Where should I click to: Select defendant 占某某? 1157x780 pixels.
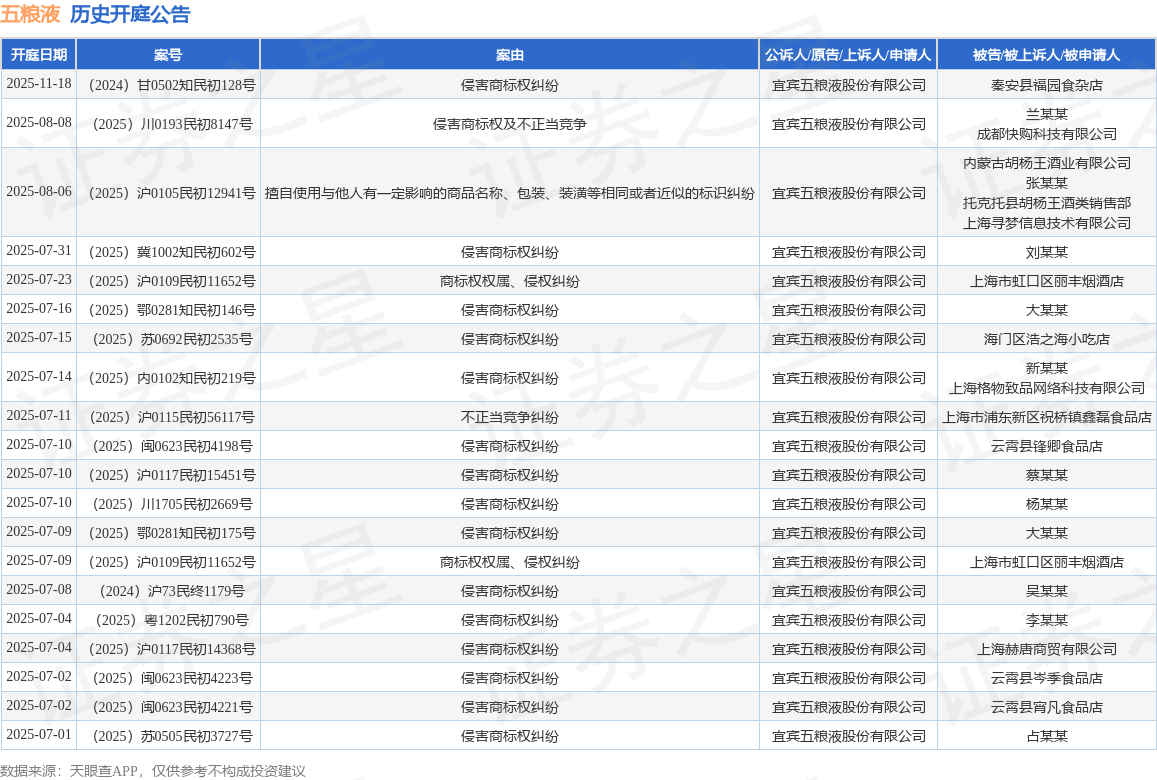[1046, 736]
